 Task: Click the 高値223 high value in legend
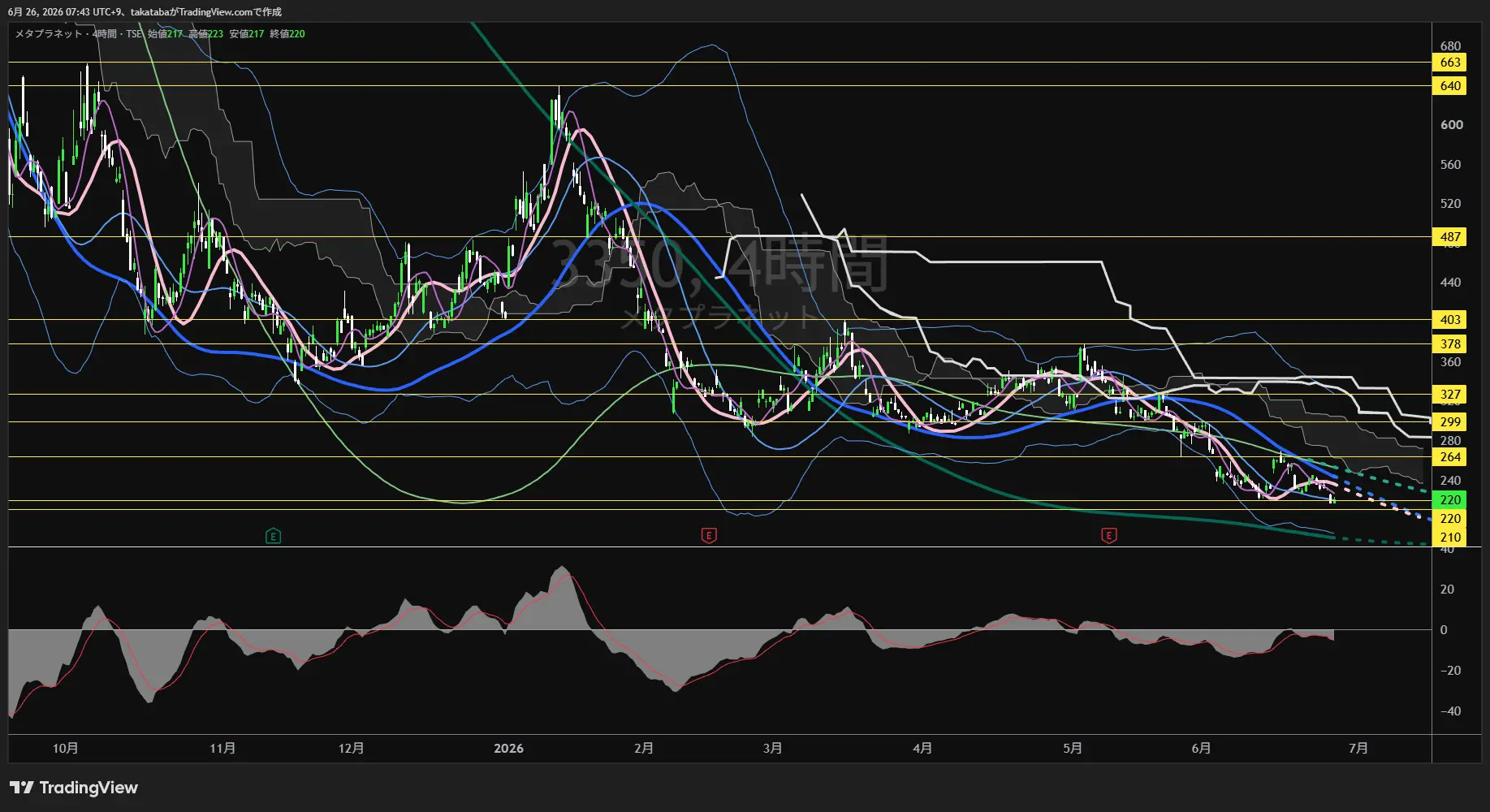tap(206, 34)
